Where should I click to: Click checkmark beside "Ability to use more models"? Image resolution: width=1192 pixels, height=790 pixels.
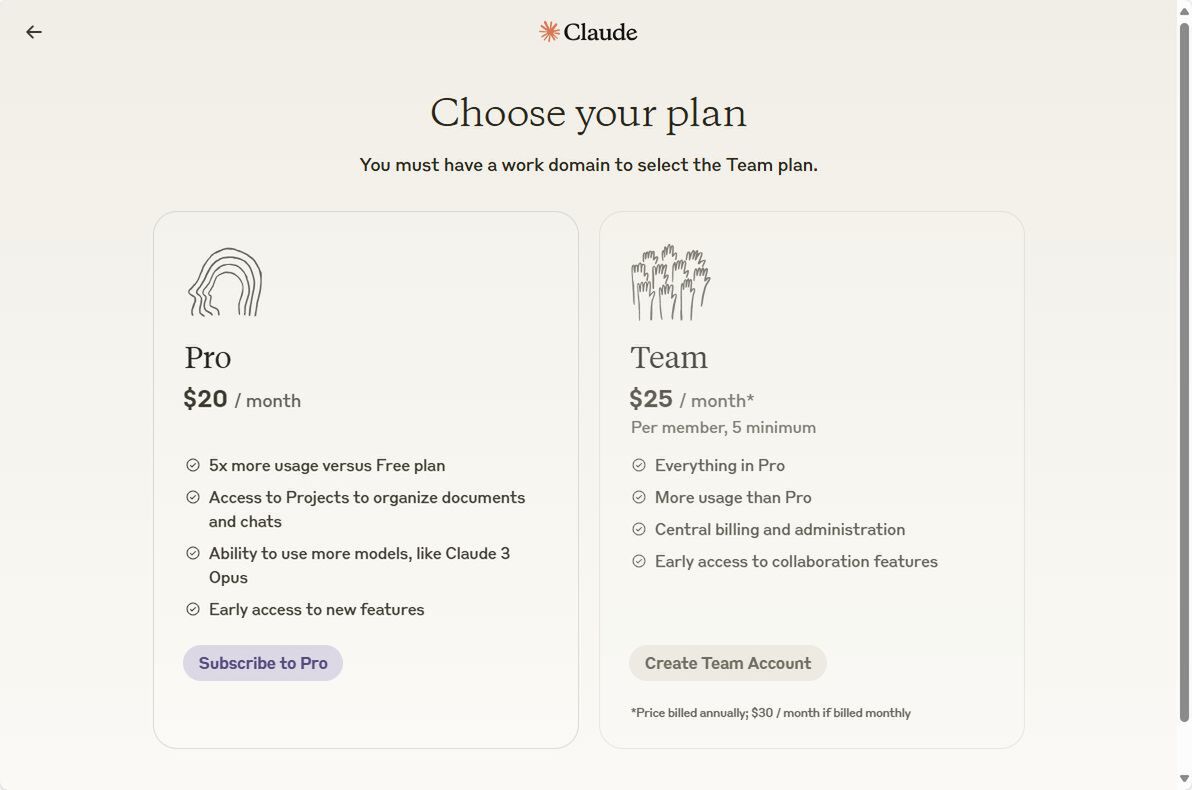point(193,553)
